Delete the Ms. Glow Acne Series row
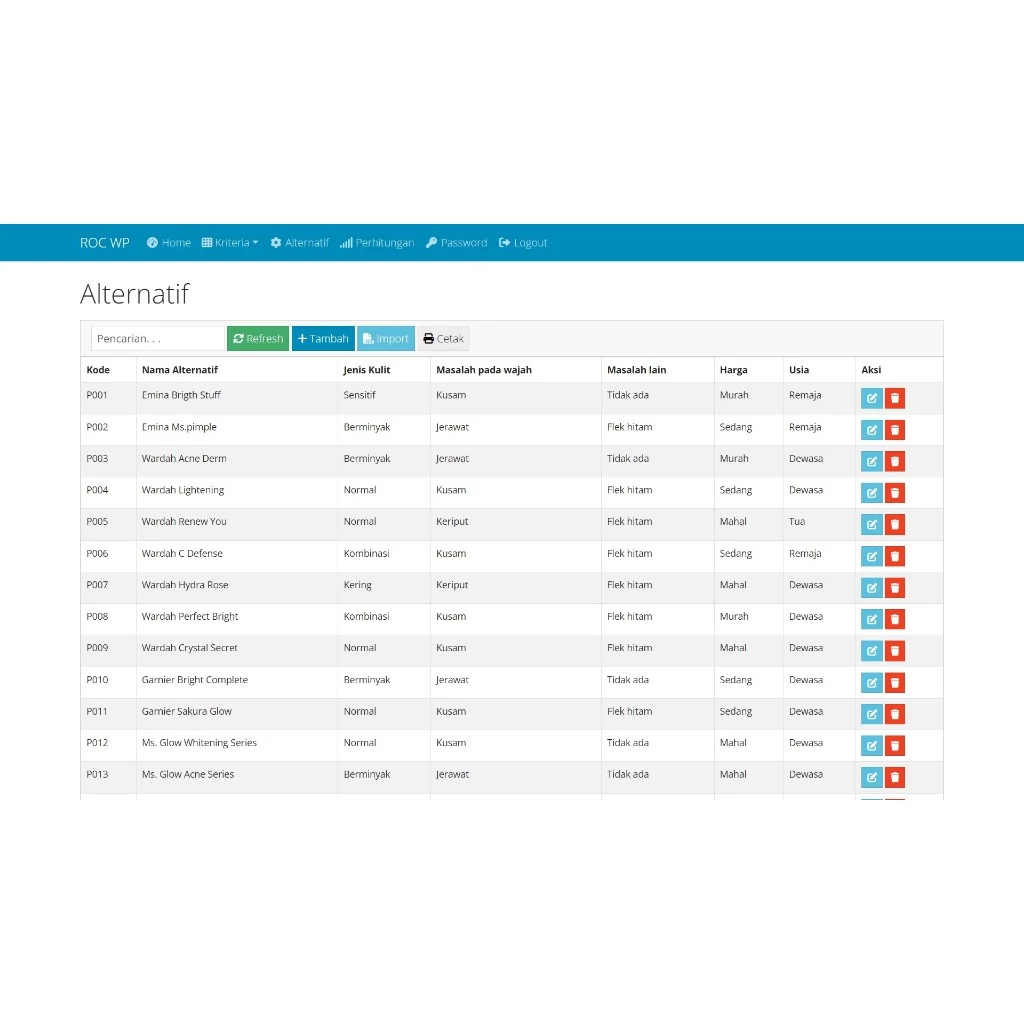 [895, 776]
